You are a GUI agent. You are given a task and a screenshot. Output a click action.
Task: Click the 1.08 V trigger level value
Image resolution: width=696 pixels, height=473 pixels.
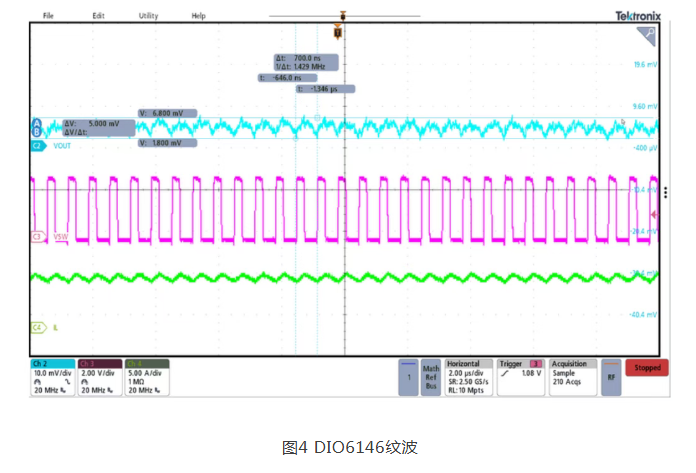[x=531, y=374]
